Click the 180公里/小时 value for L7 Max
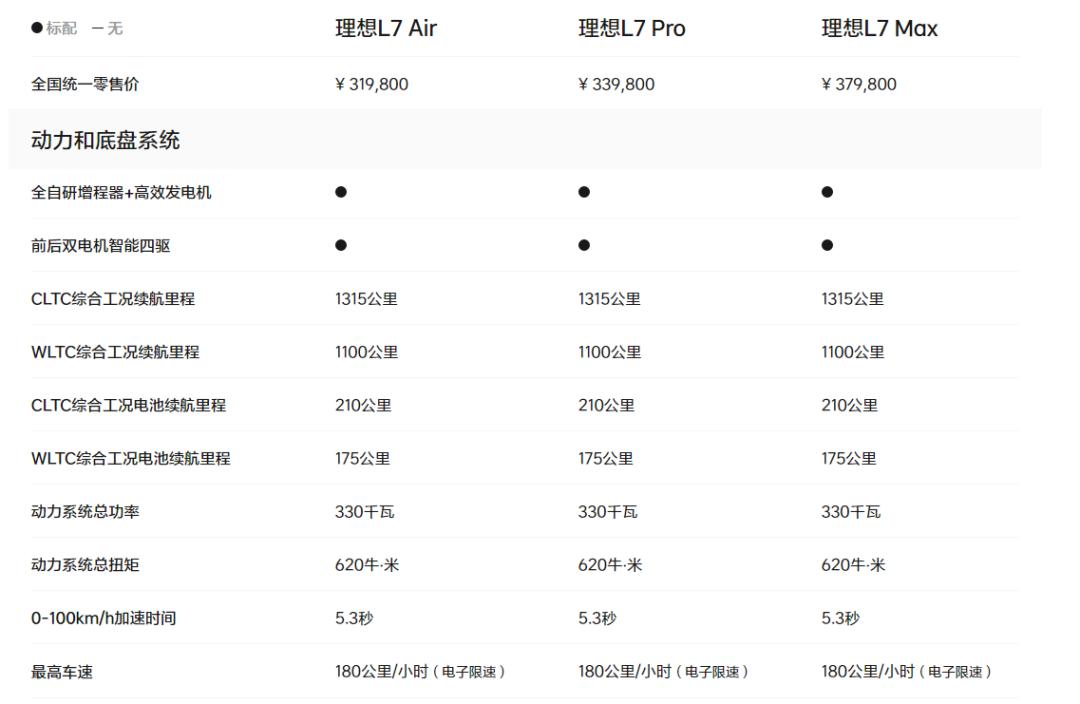The height and width of the screenshot is (704, 1080). pyautogui.click(x=907, y=671)
